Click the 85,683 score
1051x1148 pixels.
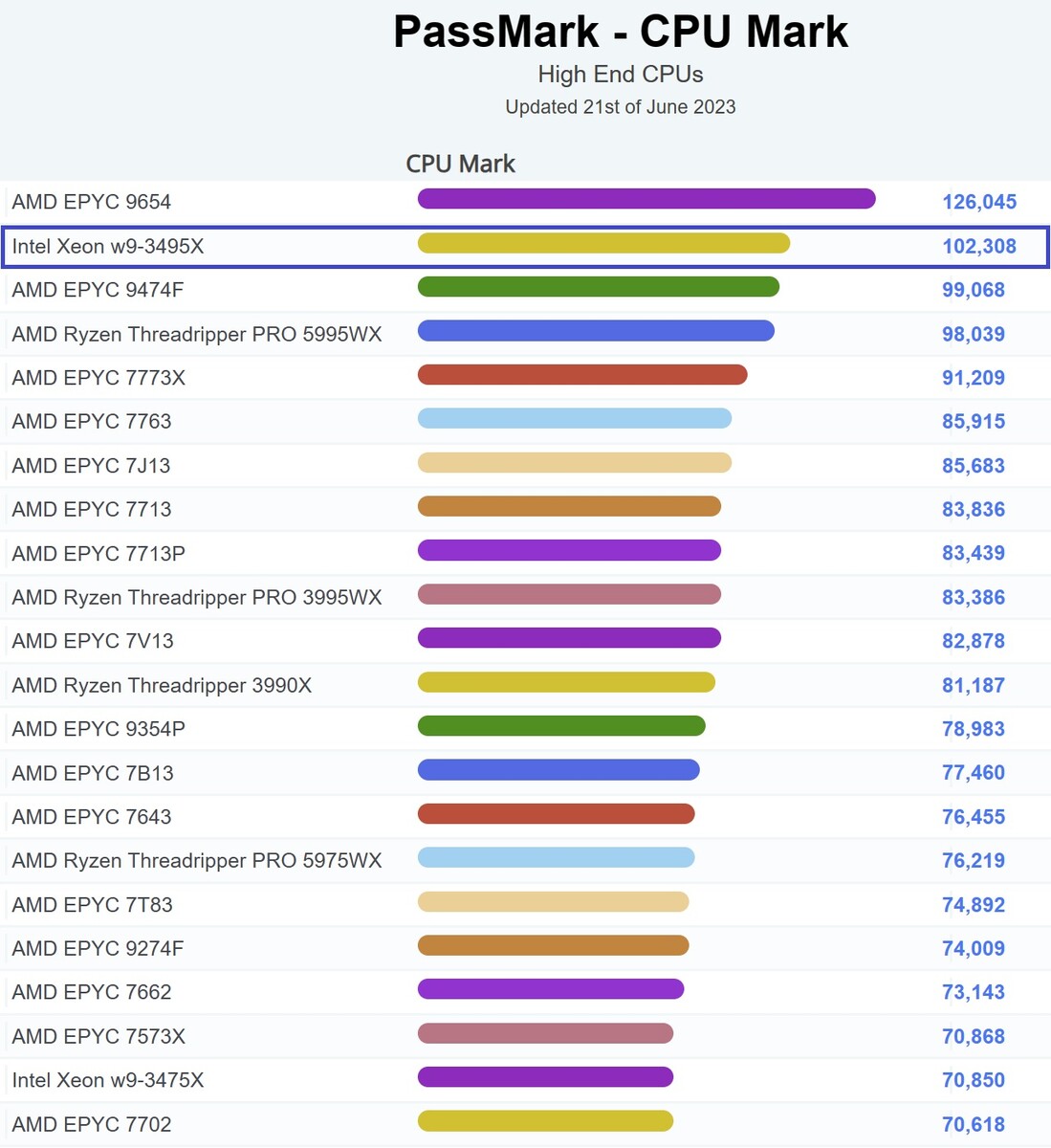pos(974,466)
